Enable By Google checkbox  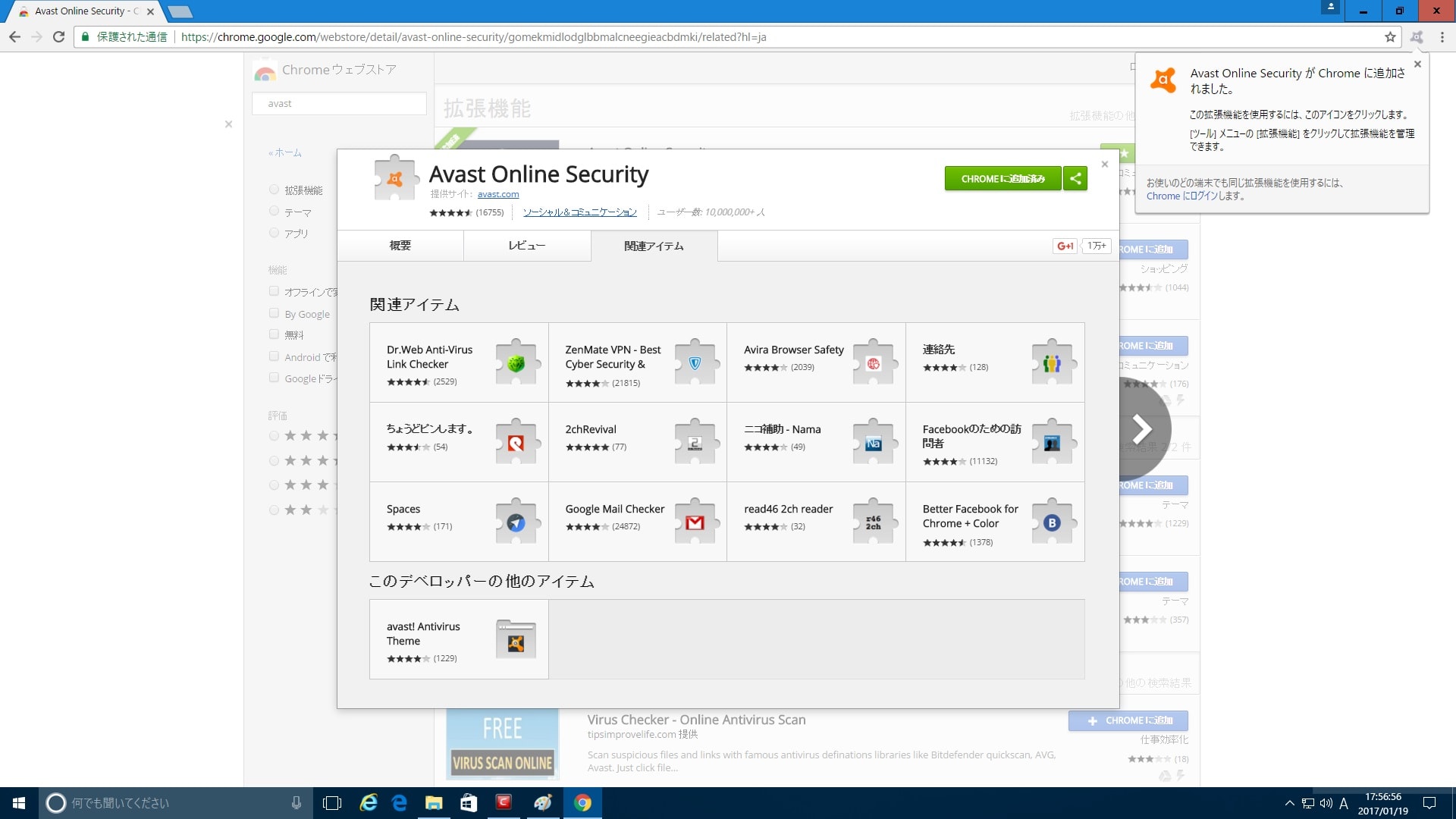tap(274, 313)
